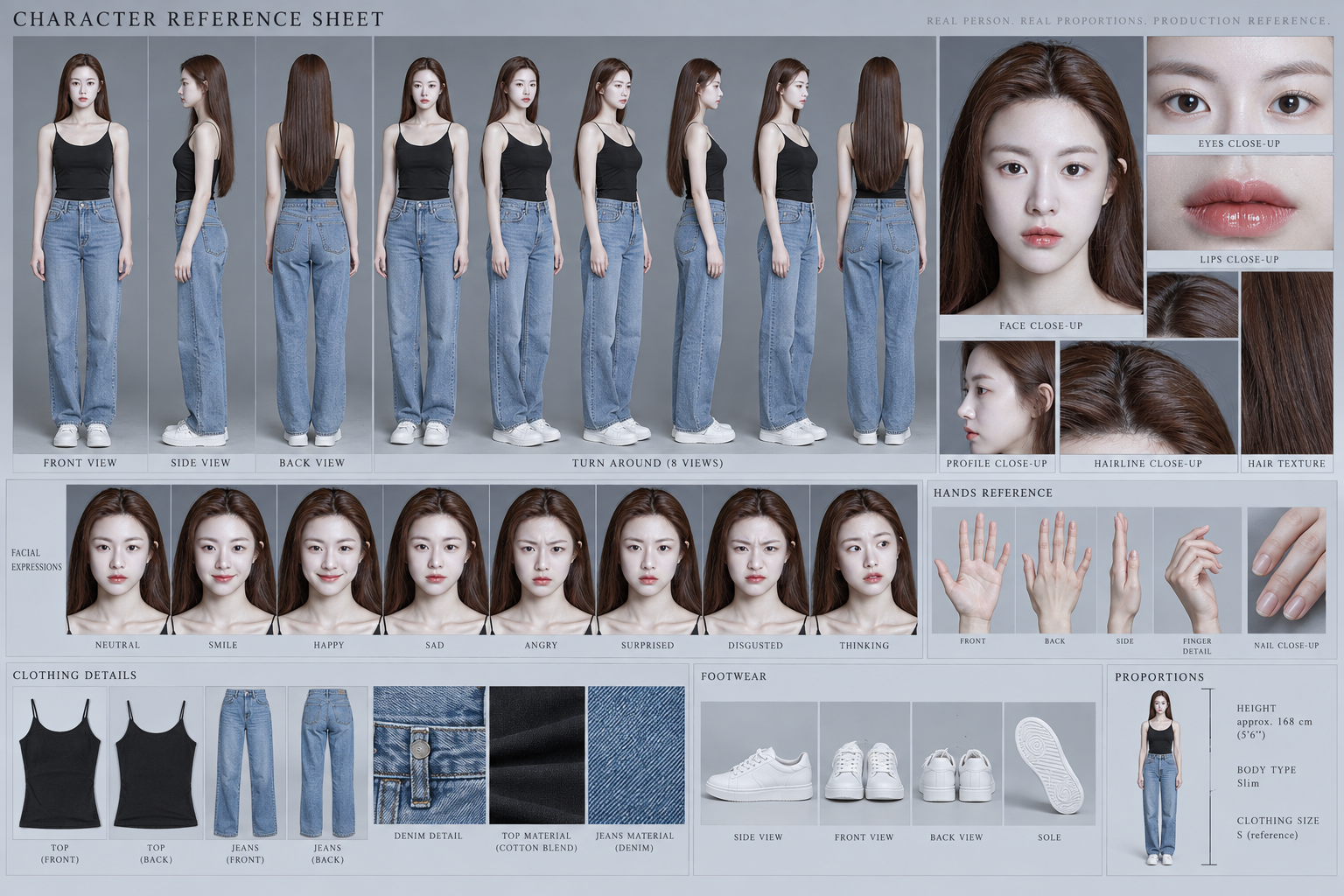This screenshot has width=1344, height=896.
Task: Click the 'Body Type' label text
Action: [1266, 770]
